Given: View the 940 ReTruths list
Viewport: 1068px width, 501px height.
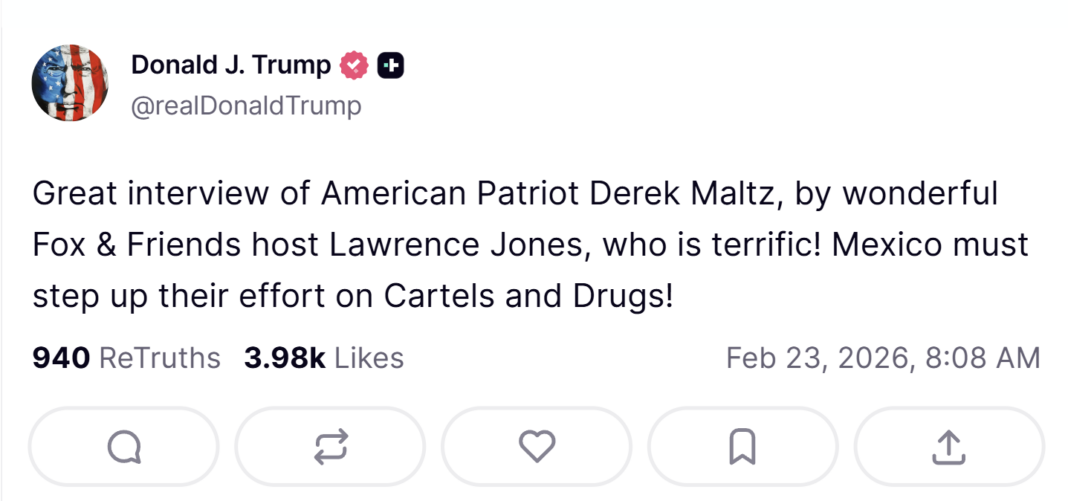Looking at the screenshot, I should click(127, 358).
